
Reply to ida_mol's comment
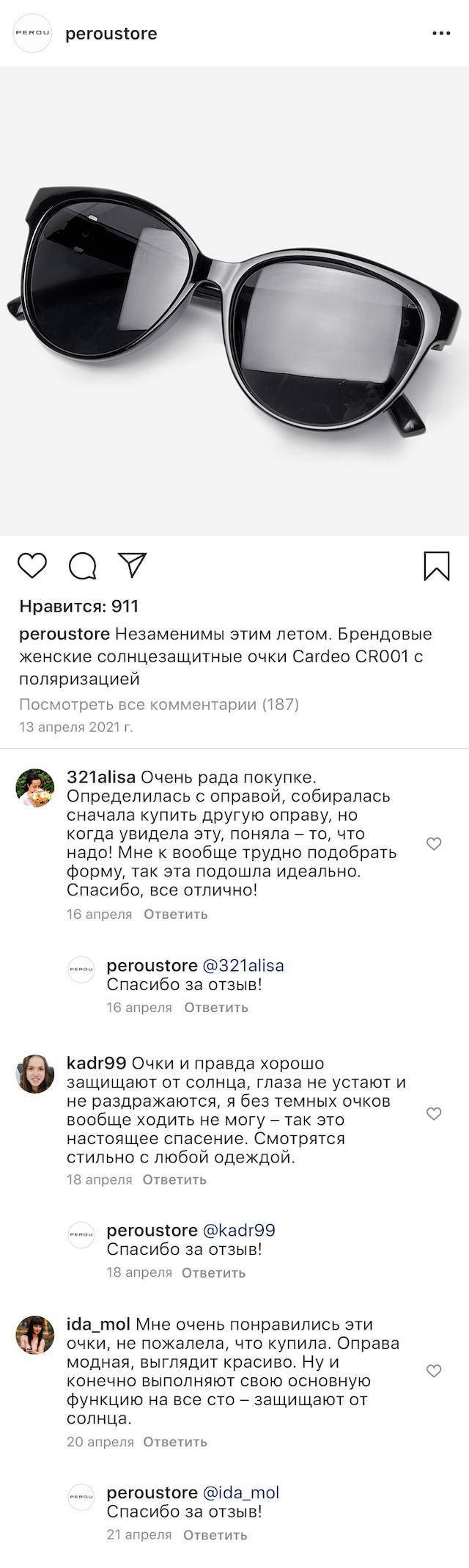[175, 1442]
